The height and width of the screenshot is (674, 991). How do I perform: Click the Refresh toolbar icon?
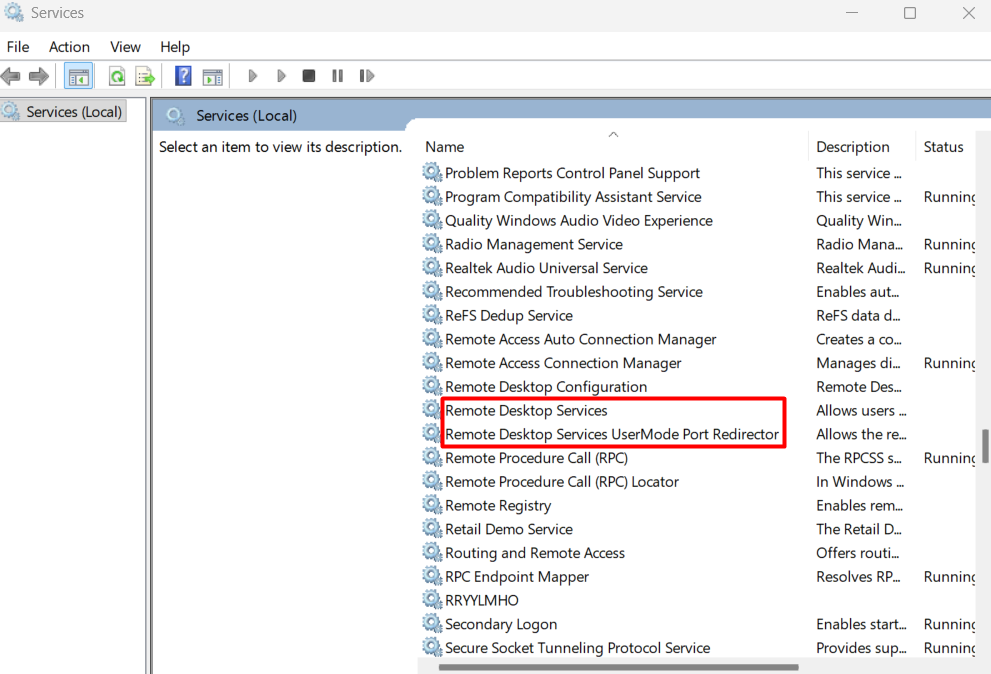coord(115,75)
